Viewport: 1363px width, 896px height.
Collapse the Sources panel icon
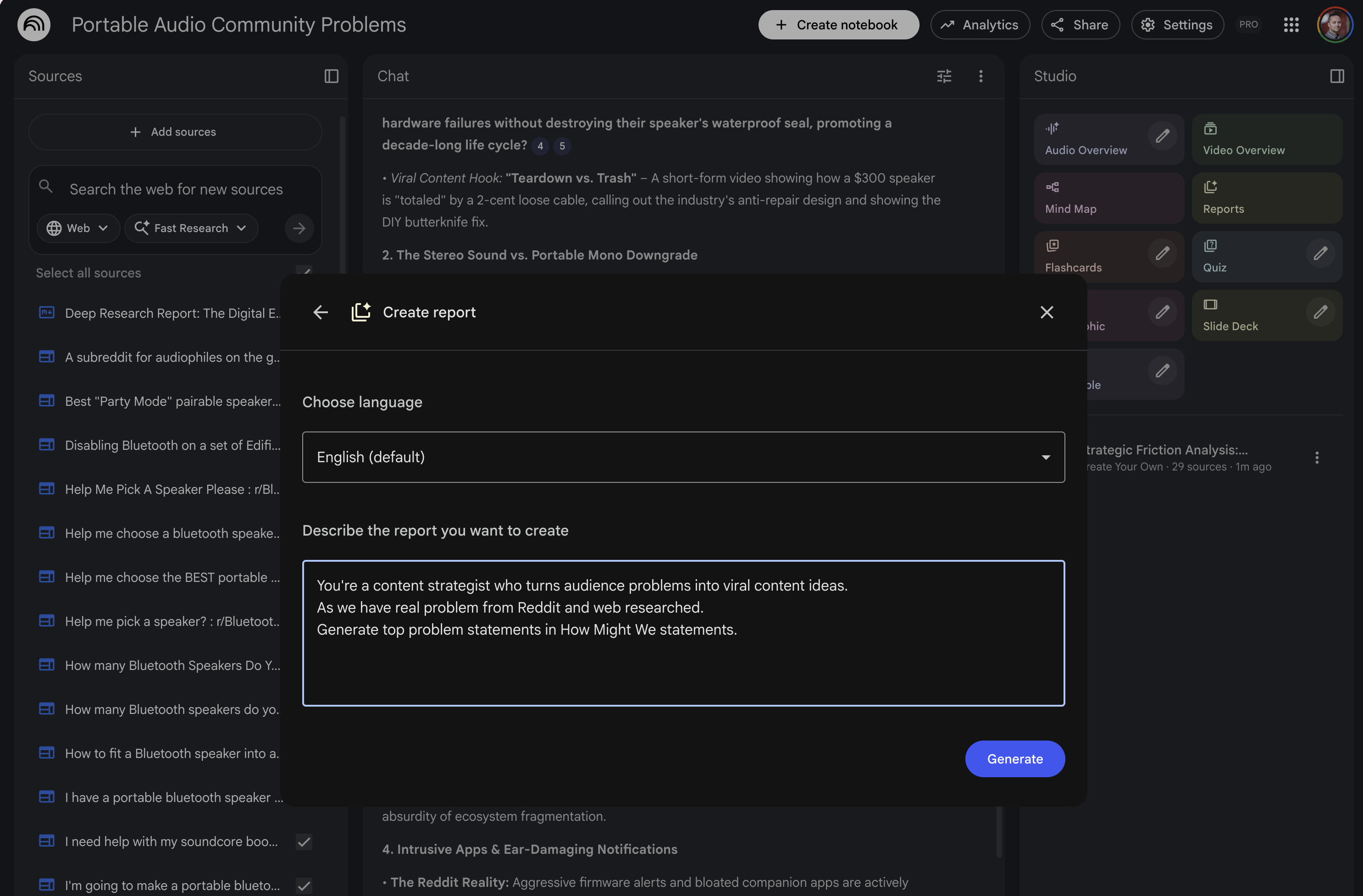click(332, 76)
